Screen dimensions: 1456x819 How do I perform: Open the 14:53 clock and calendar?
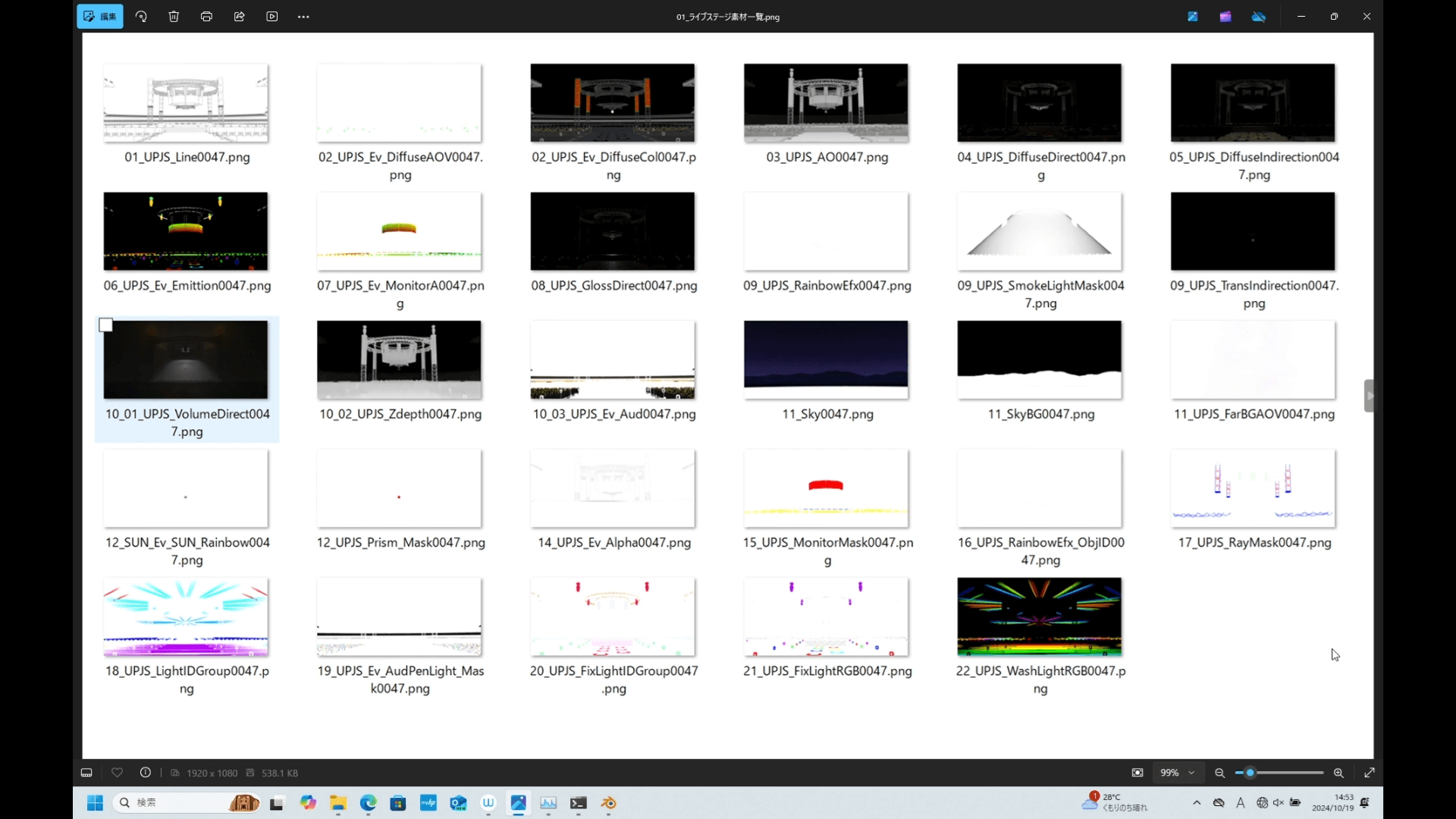tap(1332, 802)
